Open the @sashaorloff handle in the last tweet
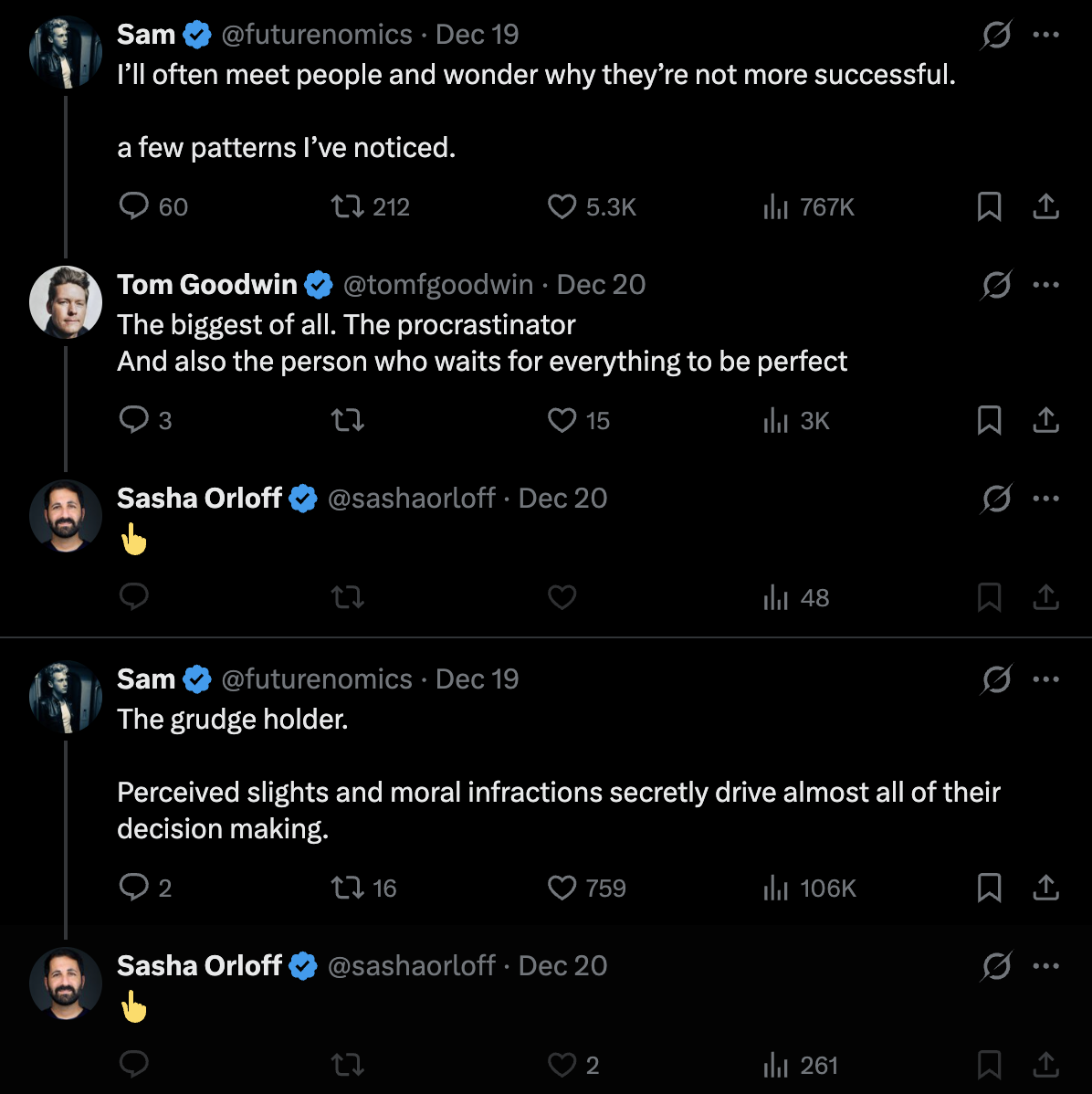The image size is (1092, 1094). click(411, 966)
